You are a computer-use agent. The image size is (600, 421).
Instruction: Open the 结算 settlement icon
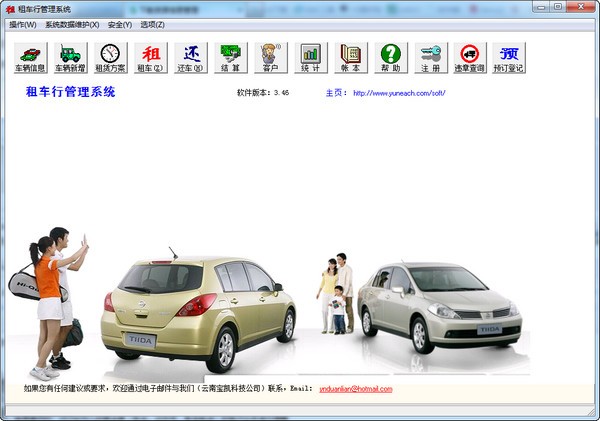coord(232,58)
